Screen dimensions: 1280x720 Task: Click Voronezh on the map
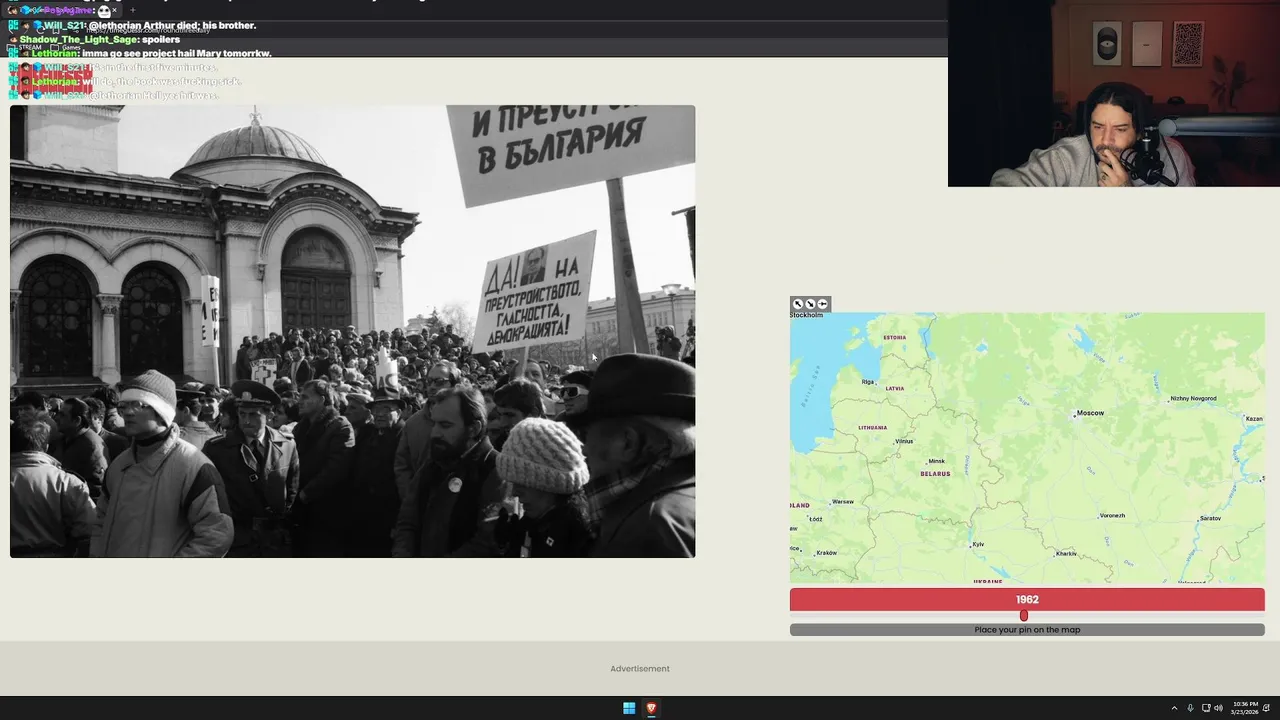click(1112, 516)
